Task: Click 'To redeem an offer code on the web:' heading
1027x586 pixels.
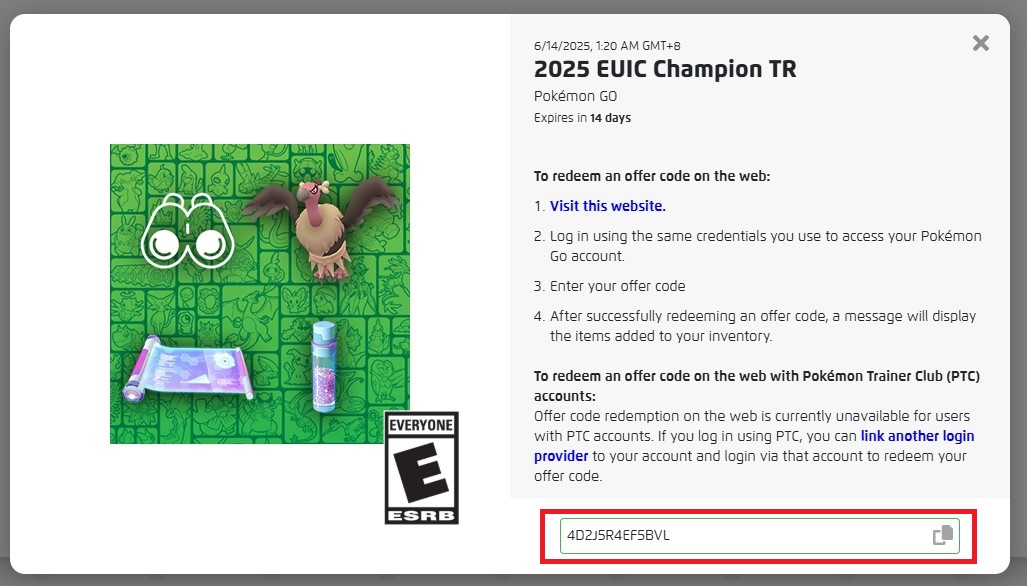Action: (x=652, y=176)
